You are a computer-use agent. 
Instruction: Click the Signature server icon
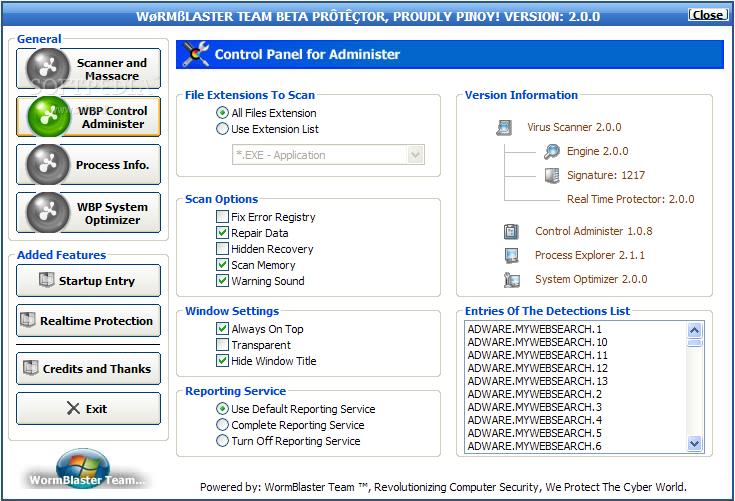552,175
